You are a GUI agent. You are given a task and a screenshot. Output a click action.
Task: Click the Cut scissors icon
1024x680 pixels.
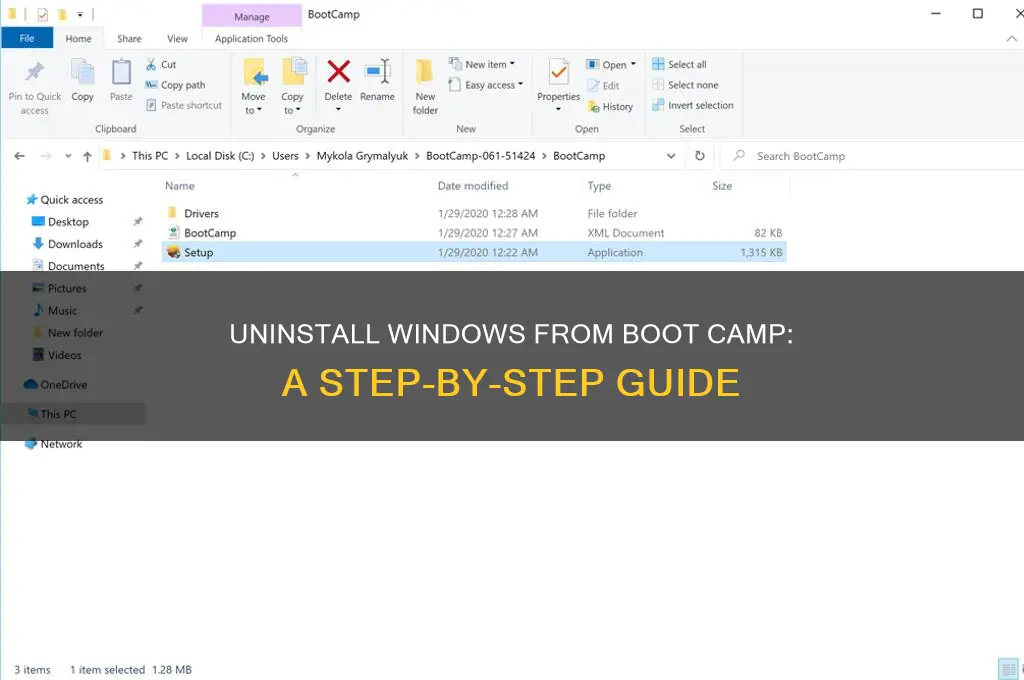(151, 64)
